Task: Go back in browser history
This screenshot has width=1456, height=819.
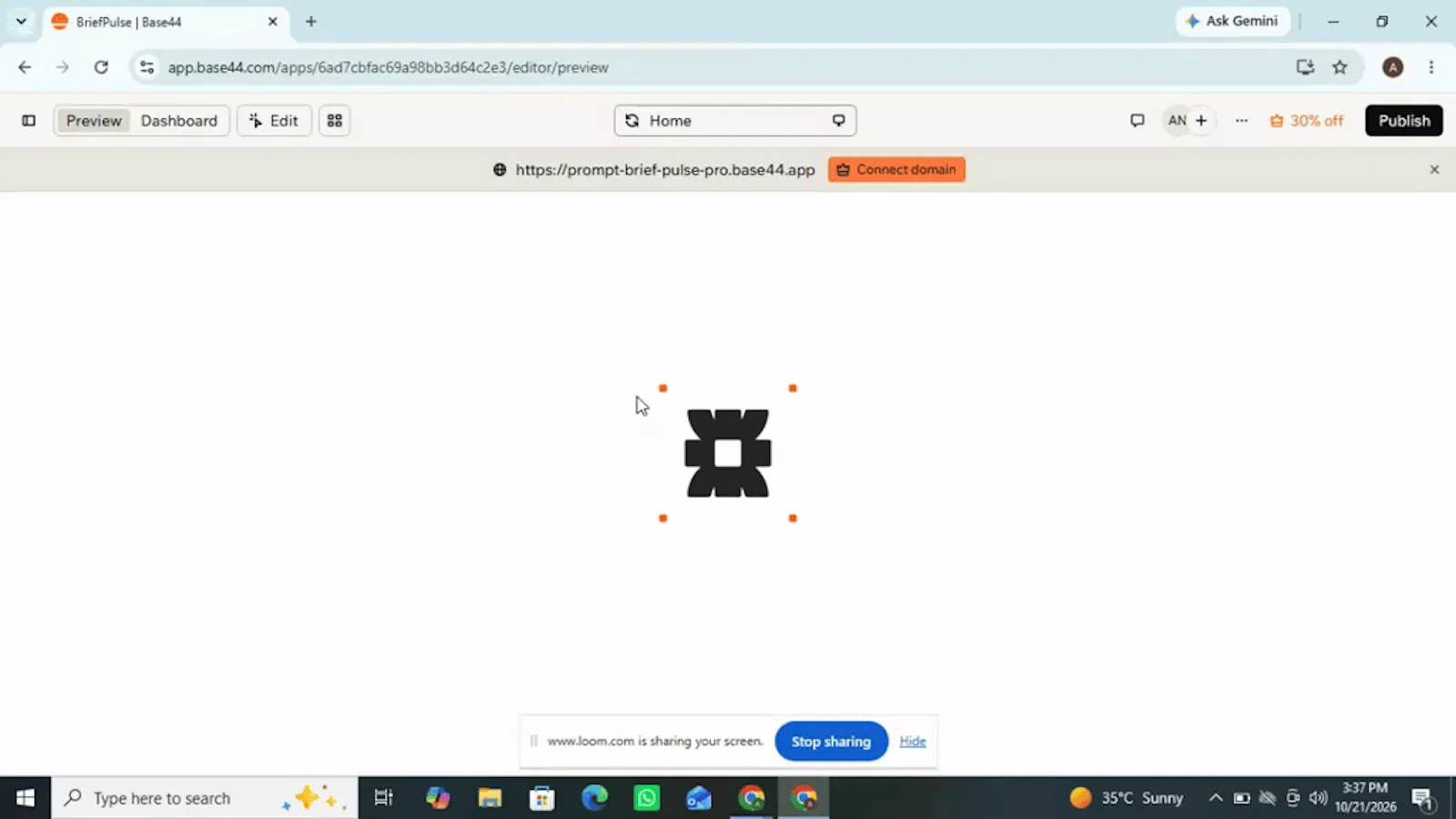Action: [x=25, y=67]
